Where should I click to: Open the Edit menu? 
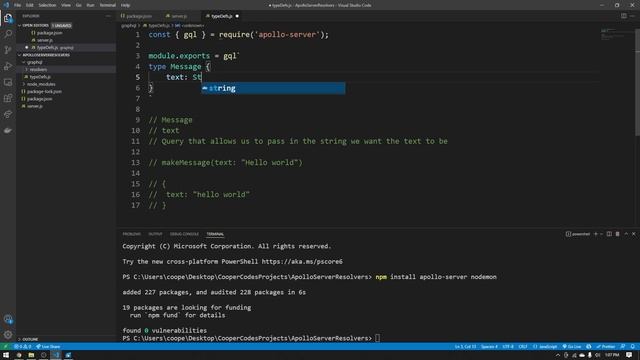30,5
